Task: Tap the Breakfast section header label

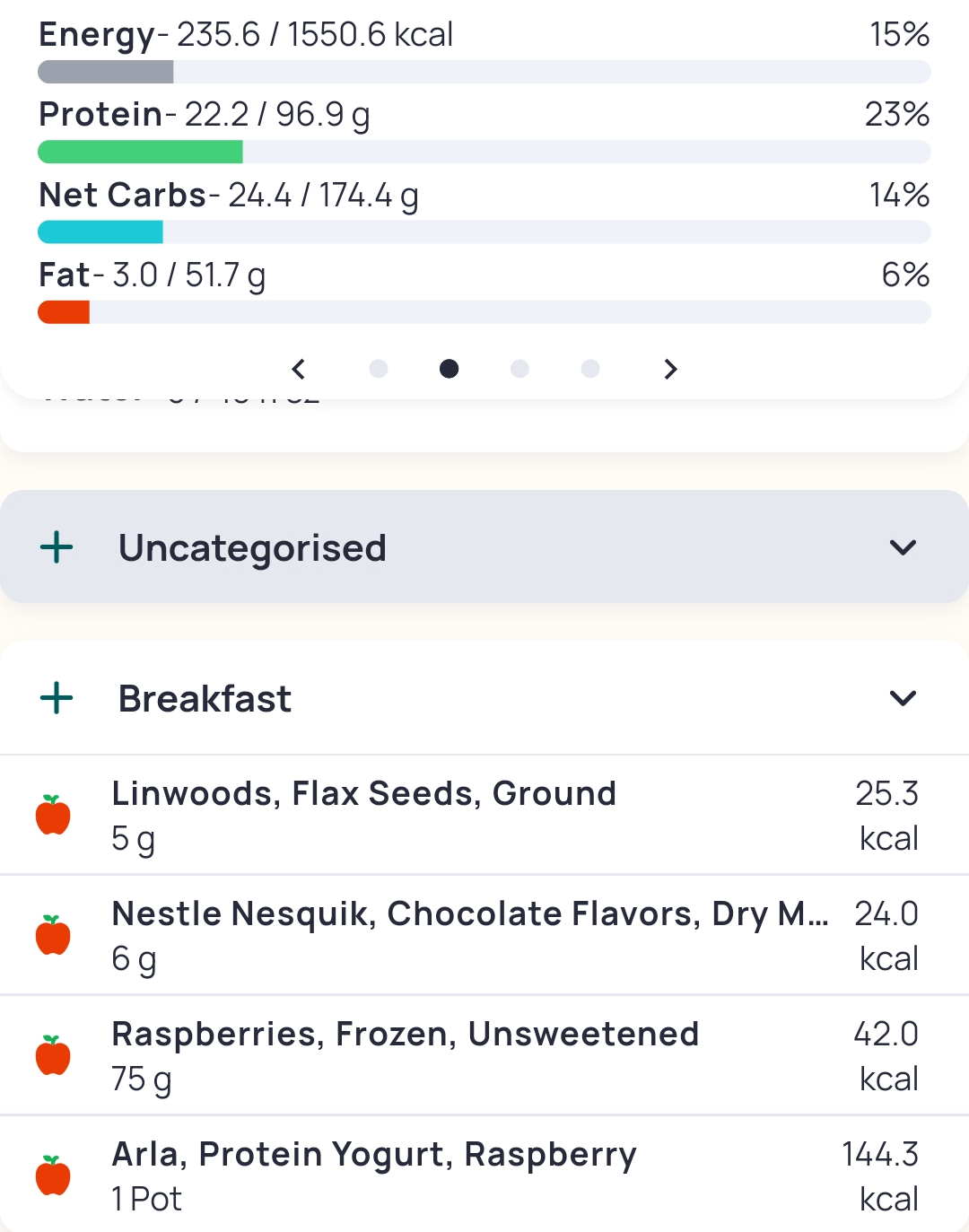Action: pos(205,699)
